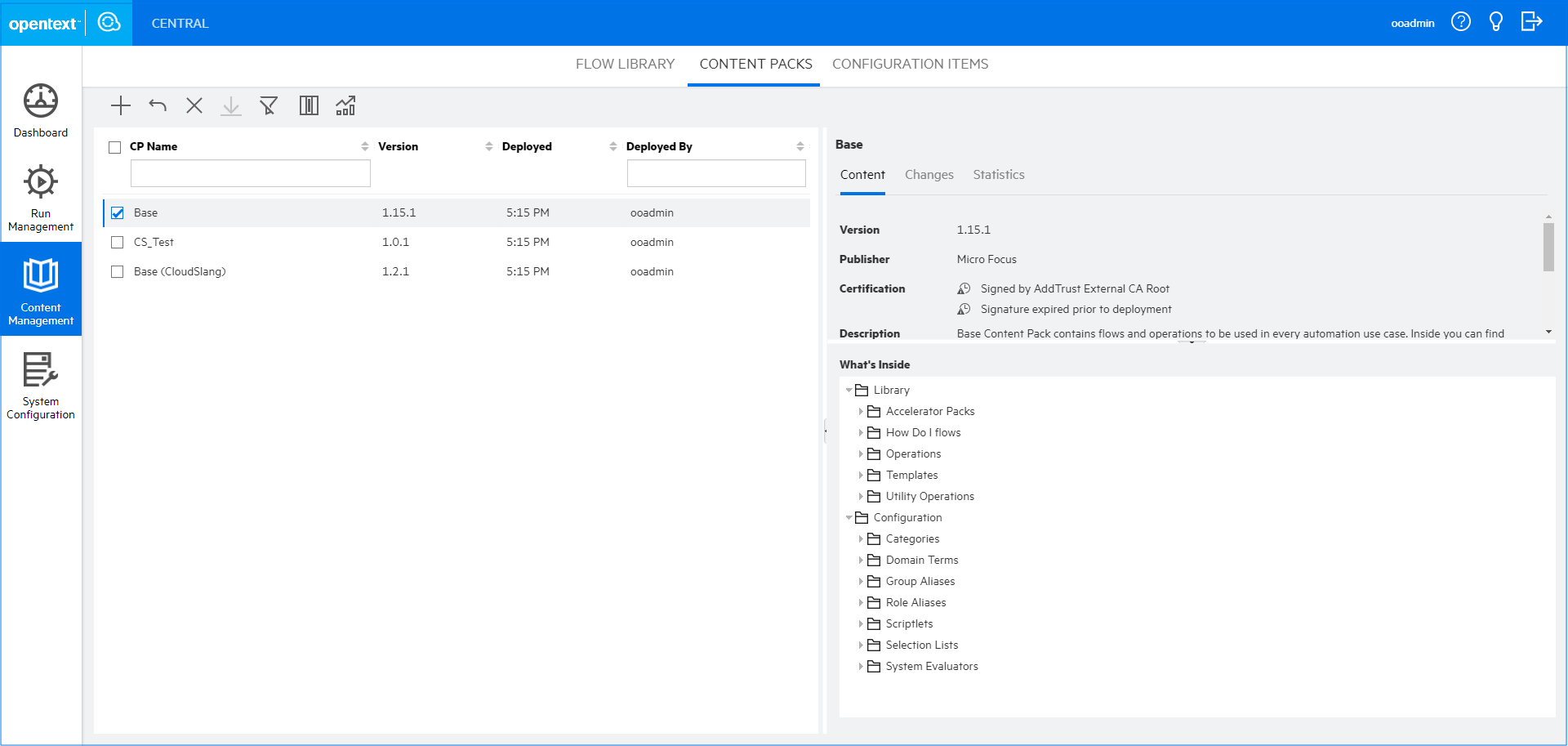Sort the table by Version column

pos(488,146)
